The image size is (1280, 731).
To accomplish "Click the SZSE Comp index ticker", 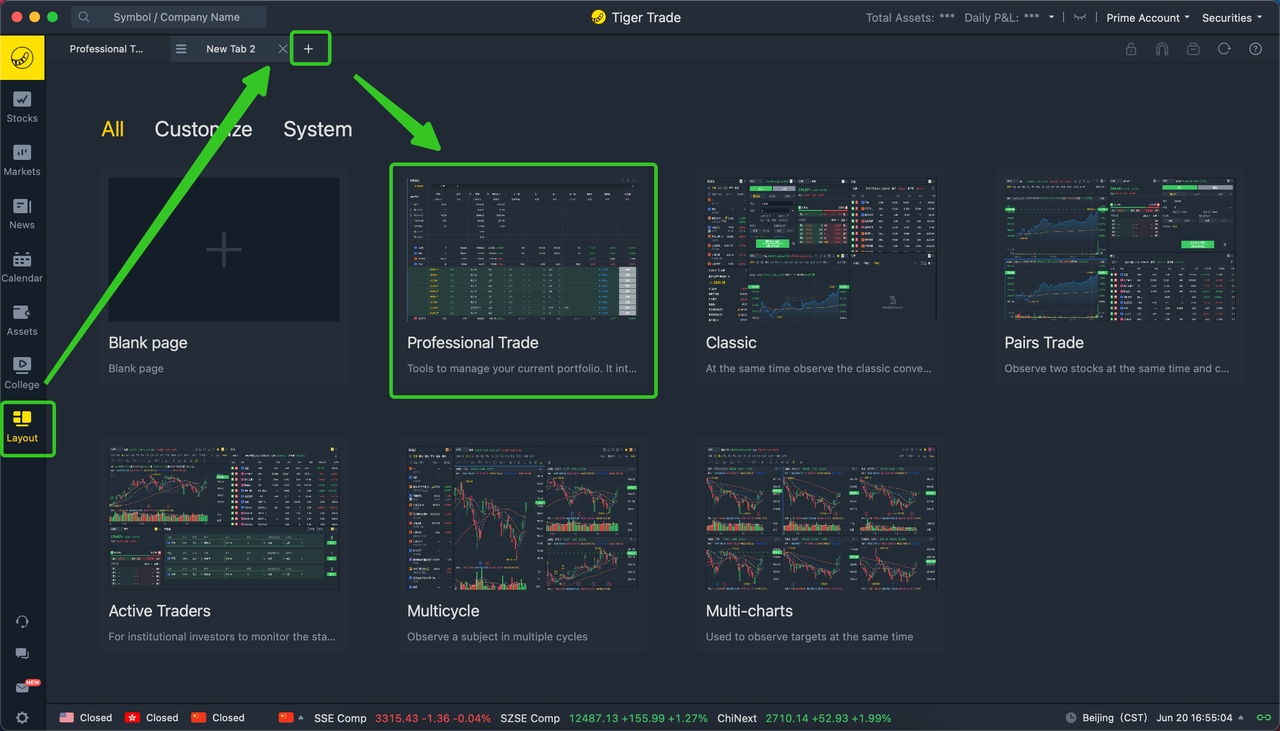I will [x=604, y=718].
